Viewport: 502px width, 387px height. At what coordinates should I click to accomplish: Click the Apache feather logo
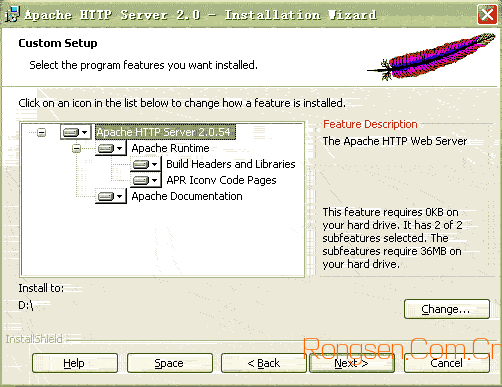click(x=431, y=57)
